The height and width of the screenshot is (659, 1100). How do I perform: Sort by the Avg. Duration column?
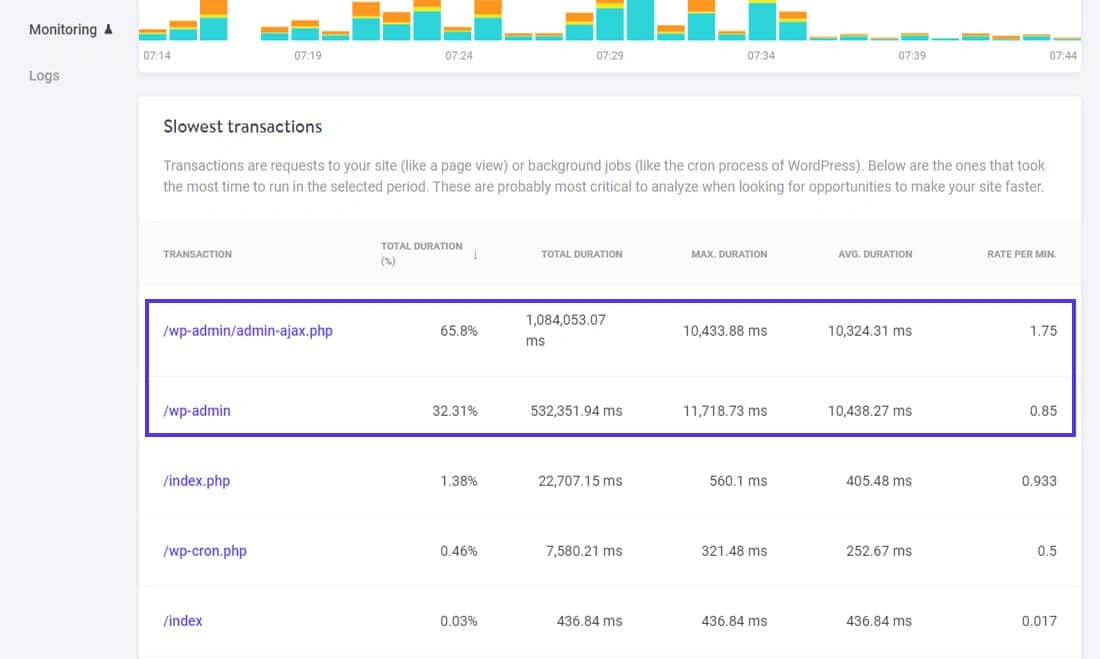[x=875, y=254]
